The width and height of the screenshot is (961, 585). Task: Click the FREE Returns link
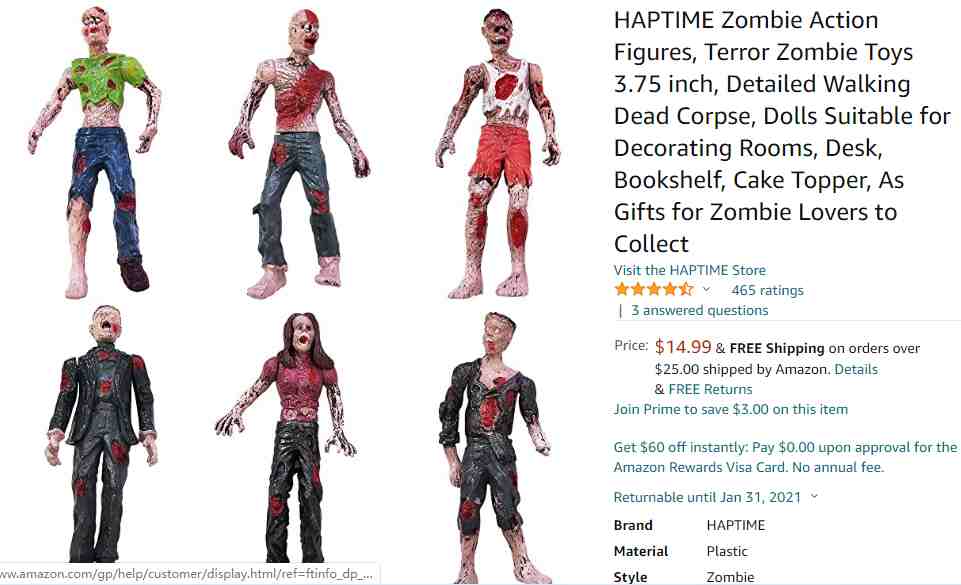710,389
